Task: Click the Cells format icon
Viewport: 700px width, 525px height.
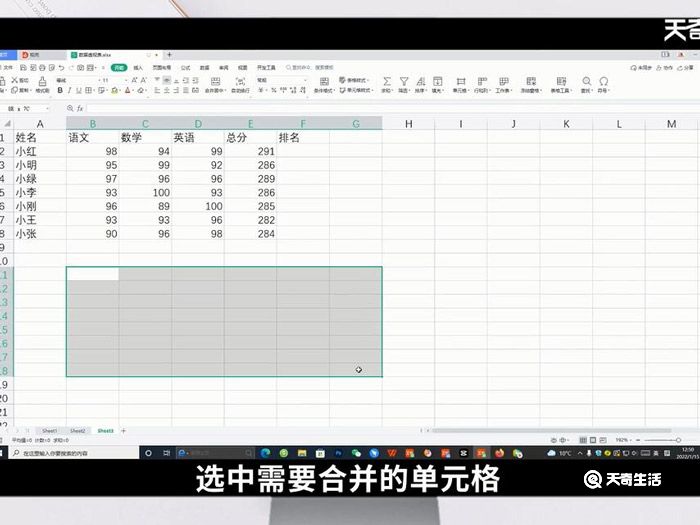Action: tap(461, 81)
